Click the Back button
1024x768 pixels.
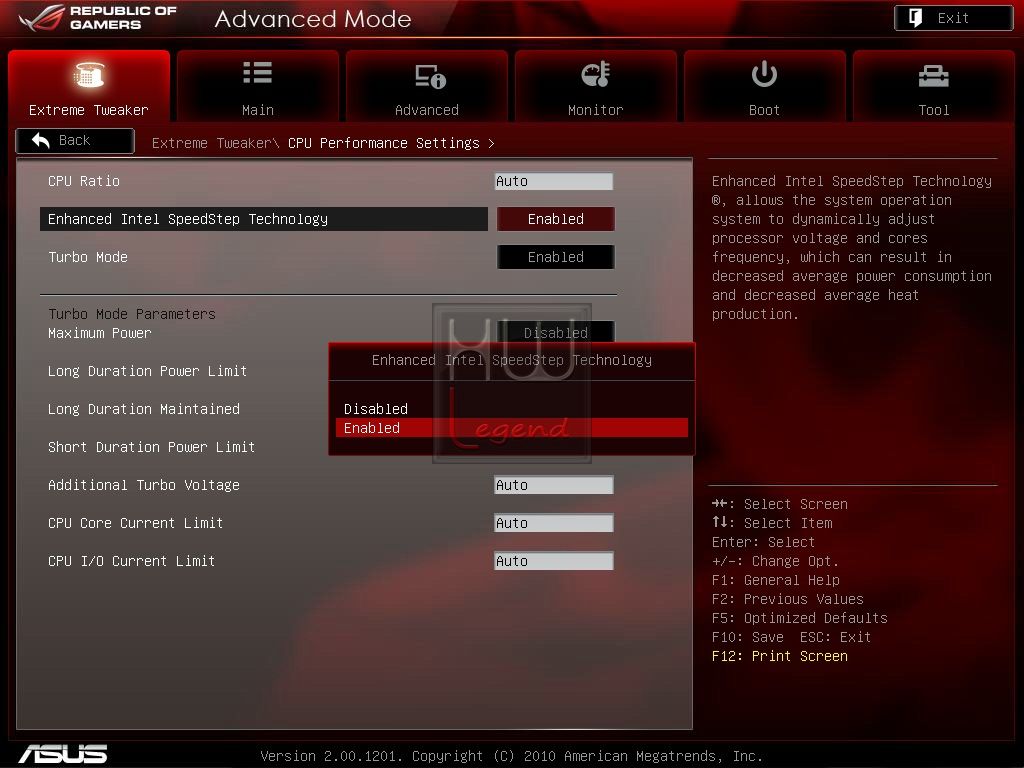[75, 140]
